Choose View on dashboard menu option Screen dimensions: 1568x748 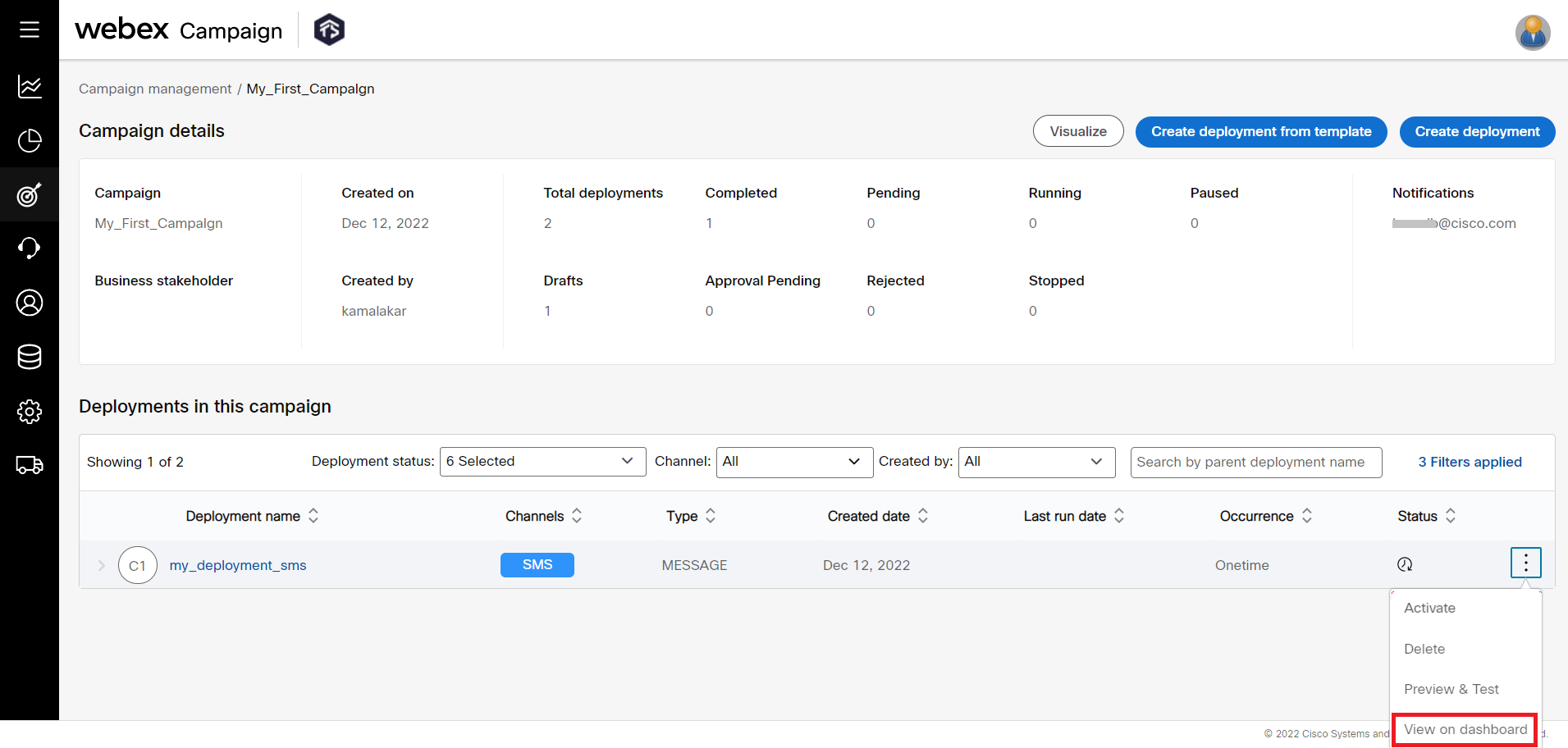(1464, 729)
